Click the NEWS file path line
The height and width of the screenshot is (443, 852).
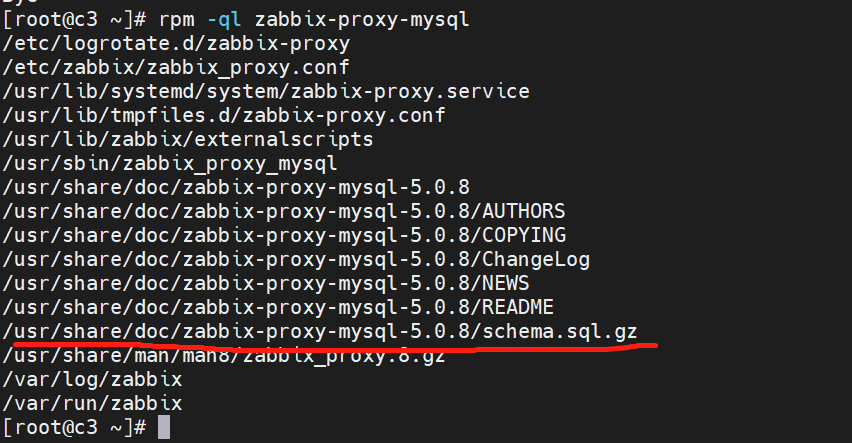coord(266,283)
